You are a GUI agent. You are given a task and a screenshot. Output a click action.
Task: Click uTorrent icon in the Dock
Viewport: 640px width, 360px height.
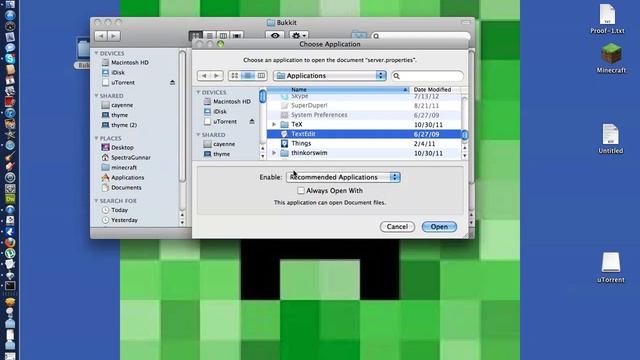click(x=10, y=253)
